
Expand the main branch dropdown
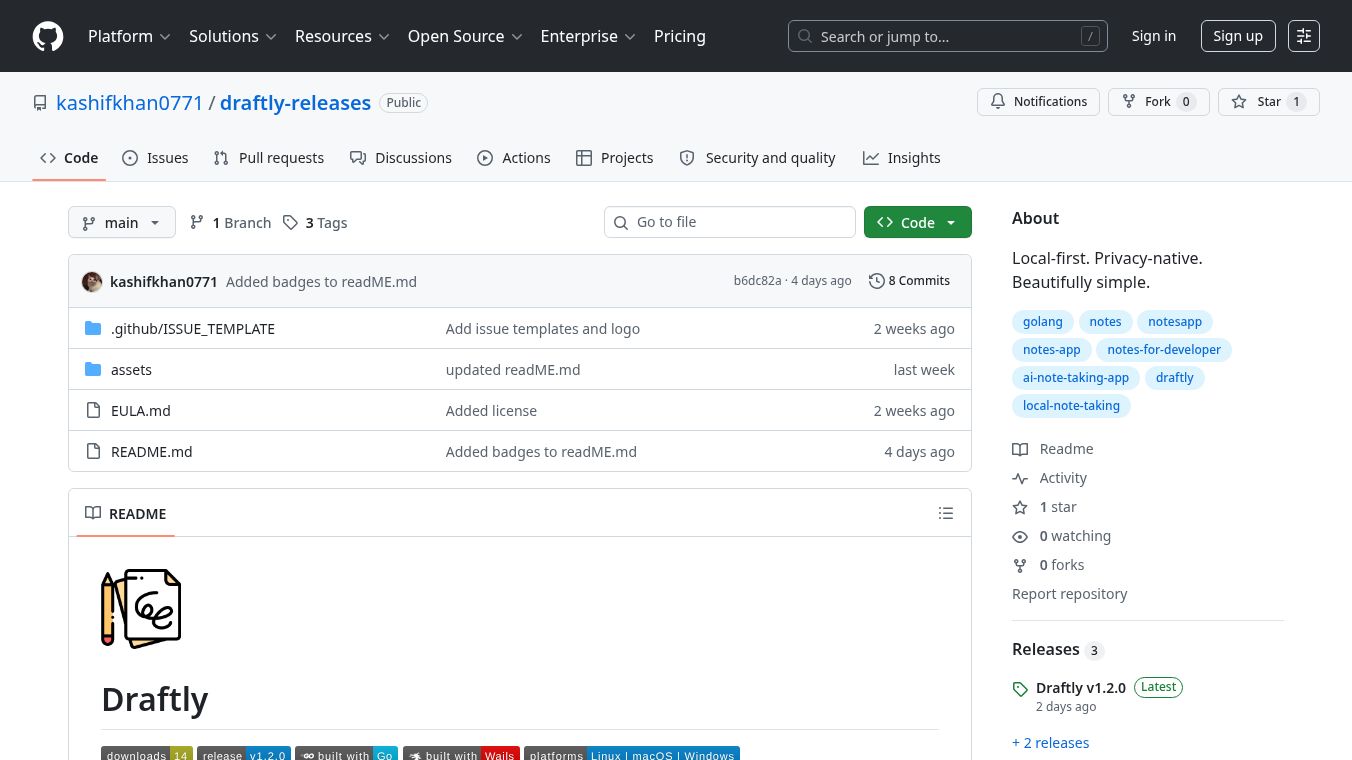tap(122, 222)
